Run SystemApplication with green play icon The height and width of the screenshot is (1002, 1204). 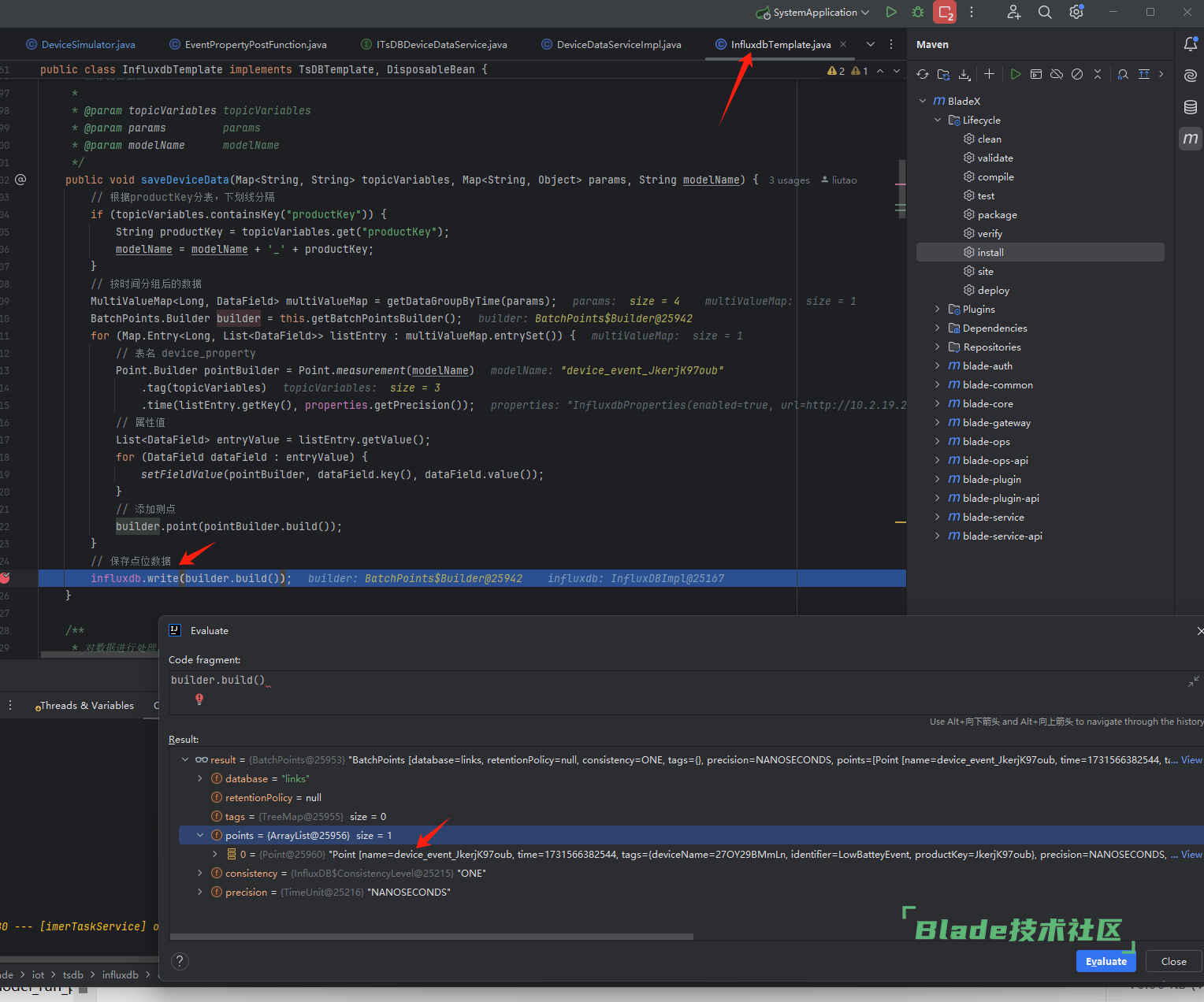click(891, 12)
